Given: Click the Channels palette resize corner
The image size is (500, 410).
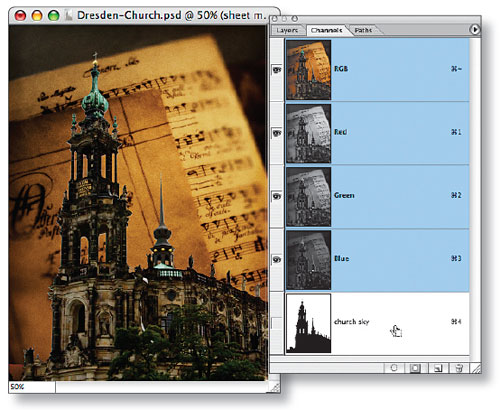Looking at the screenshot, I should 476,368.
